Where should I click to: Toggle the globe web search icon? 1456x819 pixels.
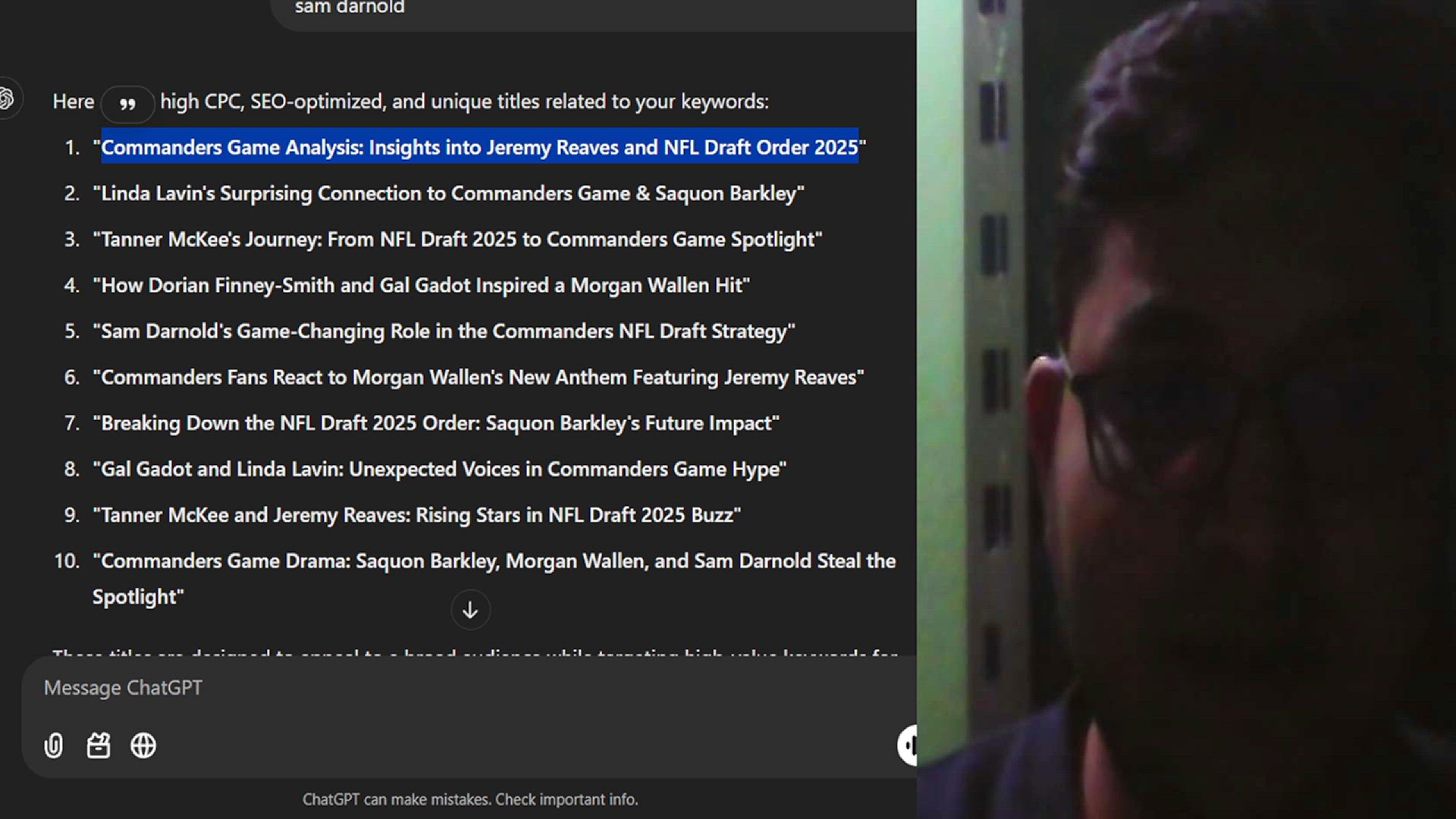[143, 745]
